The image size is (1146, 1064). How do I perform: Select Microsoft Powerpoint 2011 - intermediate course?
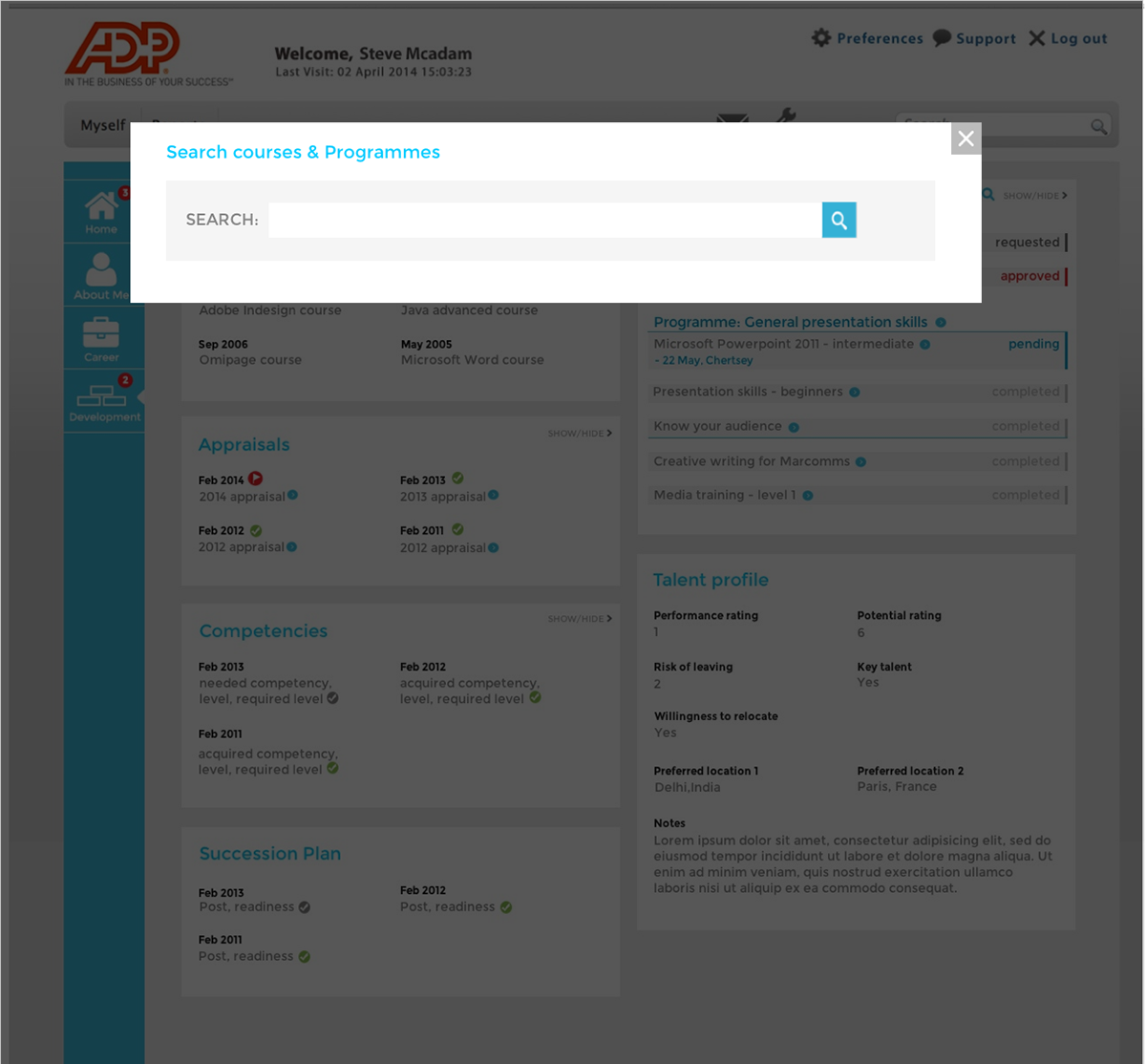784,344
